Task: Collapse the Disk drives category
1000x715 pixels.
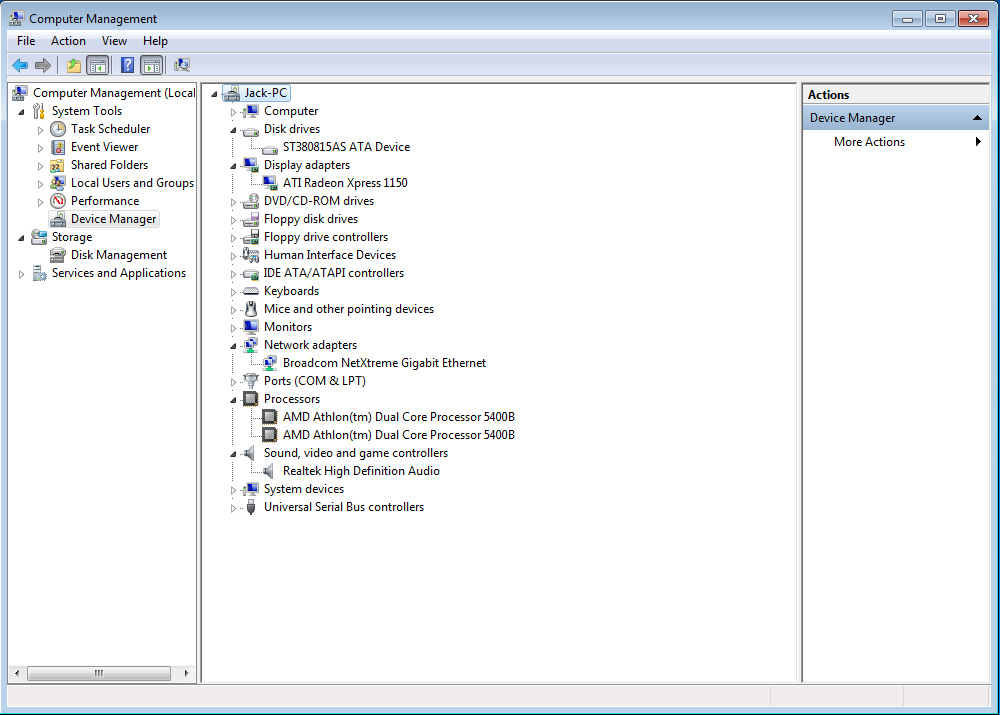Action: click(x=233, y=130)
